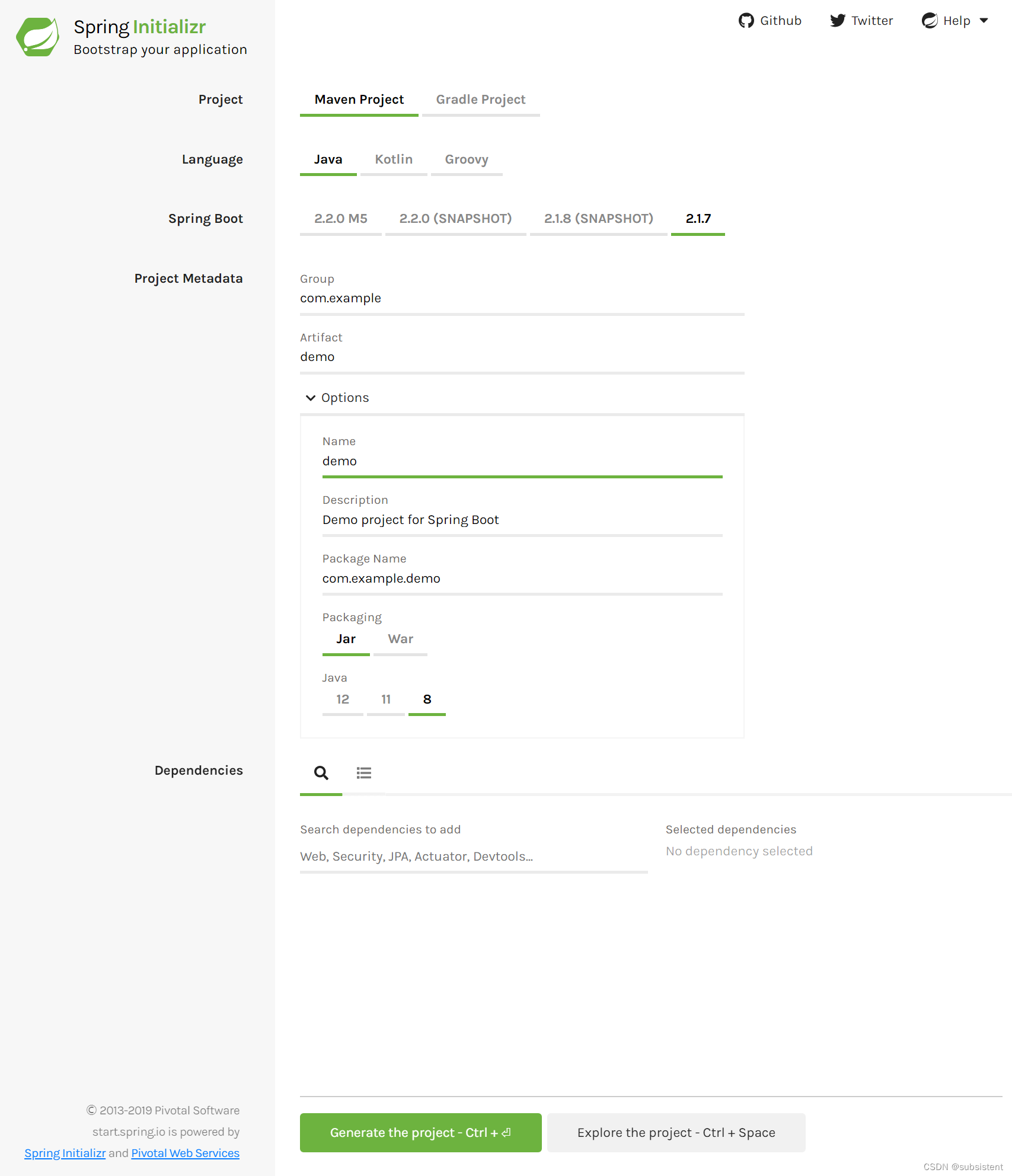Select the Maven Project tab

coord(358,99)
